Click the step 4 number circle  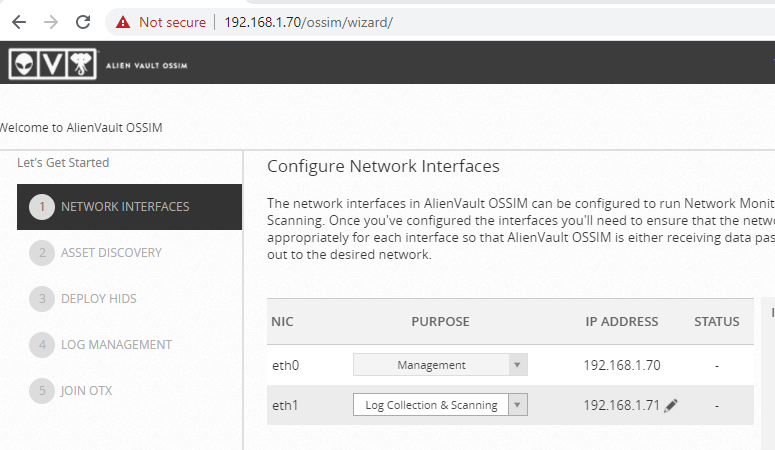pos(42,345)
